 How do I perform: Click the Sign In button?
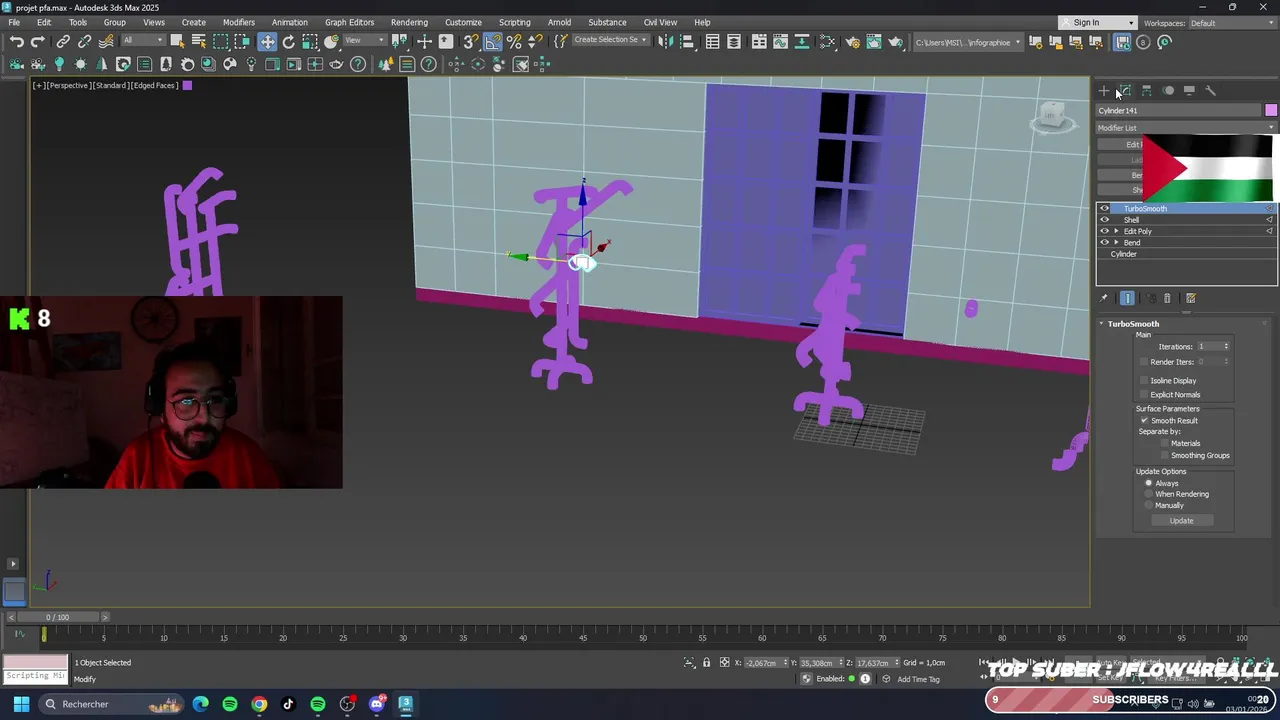point(1097,23)
